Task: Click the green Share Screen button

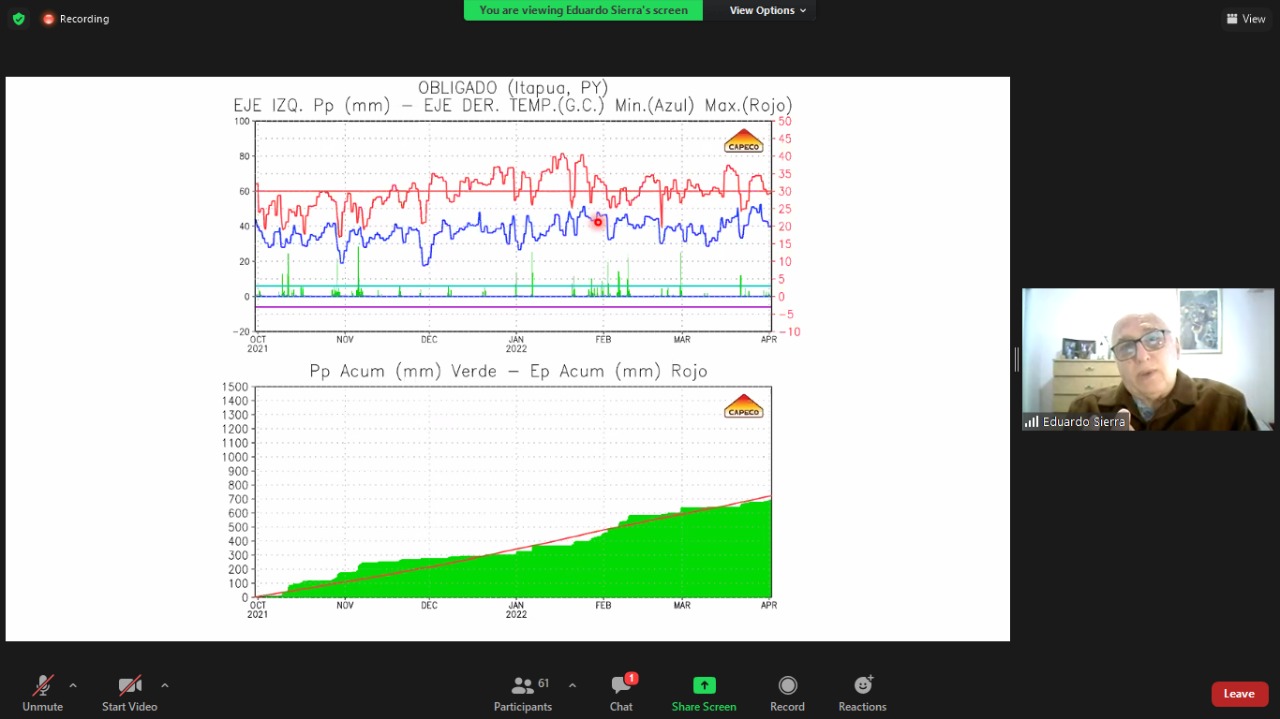Action: coord(704,693)
